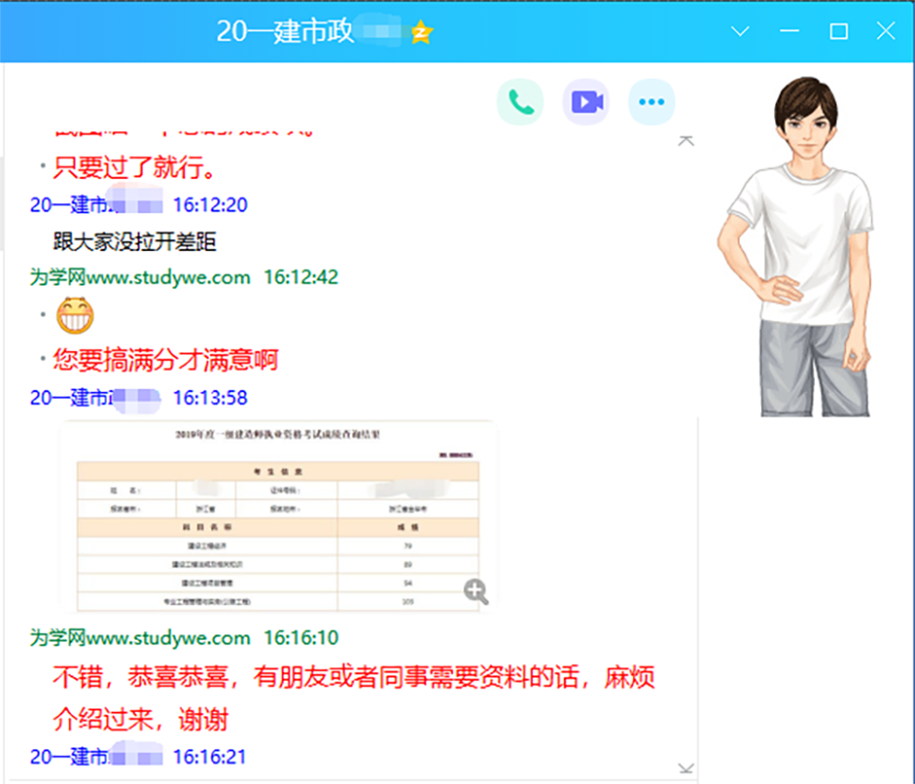Click sender name 为学网www.studywe.com at 16:12:42
Image resolution: width=915 pixels, height=784 pixels.
[x=140, y=277]
